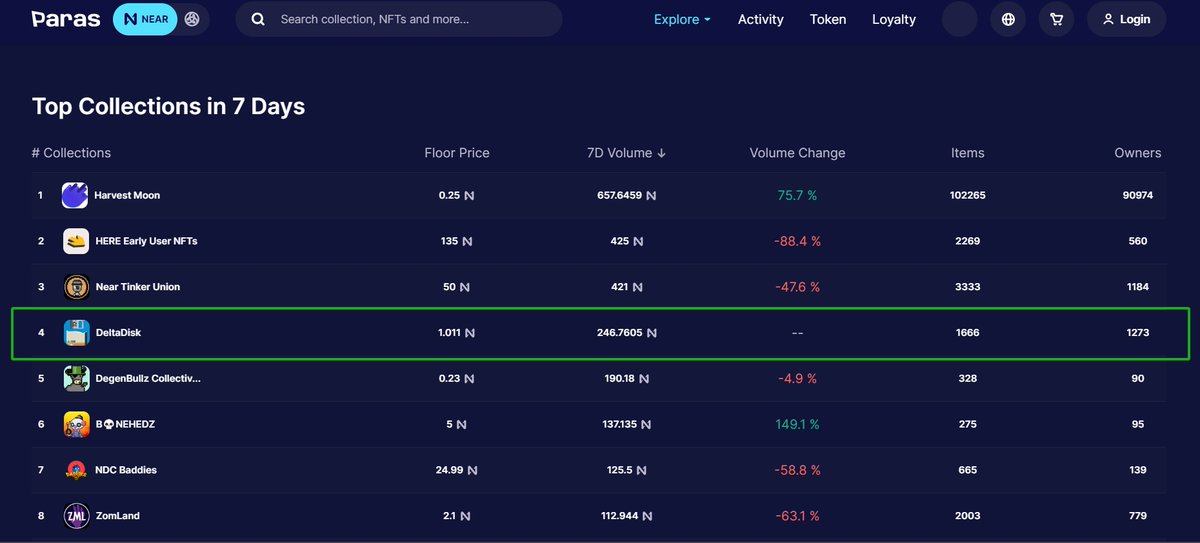
Task: Open the ZomLand collection avatar
Action: (x=75, y=516)
